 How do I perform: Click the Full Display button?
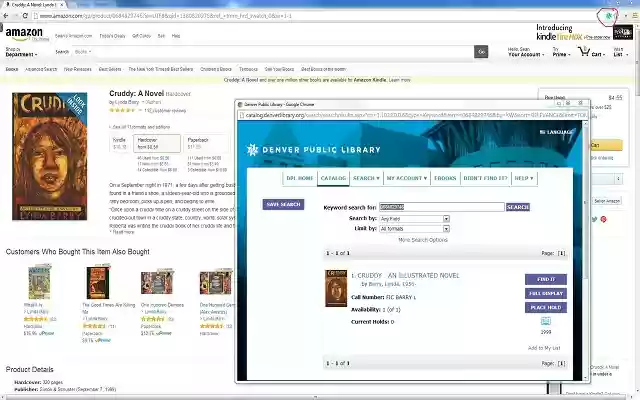[546, 293]
